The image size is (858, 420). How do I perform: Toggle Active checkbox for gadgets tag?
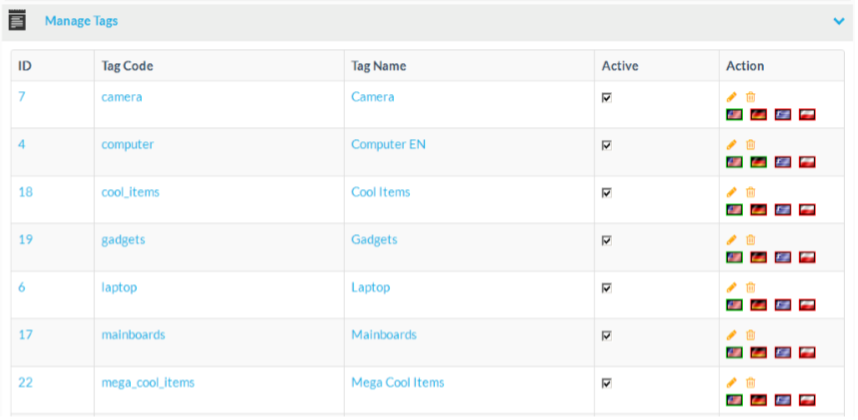click(606, 241)
